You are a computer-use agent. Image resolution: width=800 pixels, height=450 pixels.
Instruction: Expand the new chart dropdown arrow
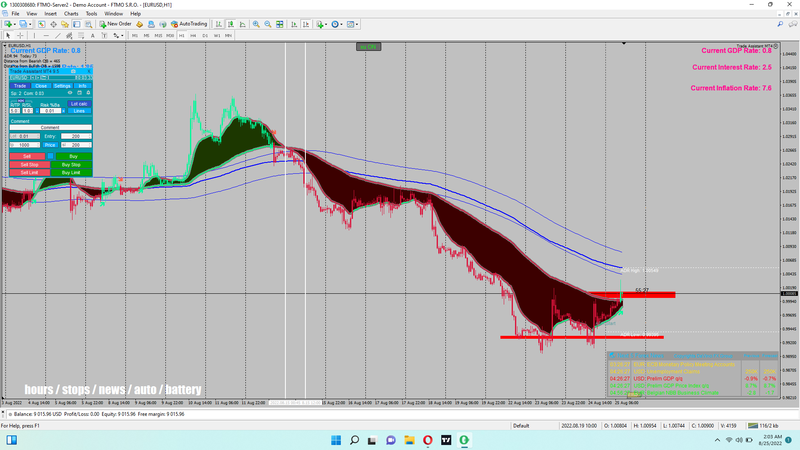point(16,23)
